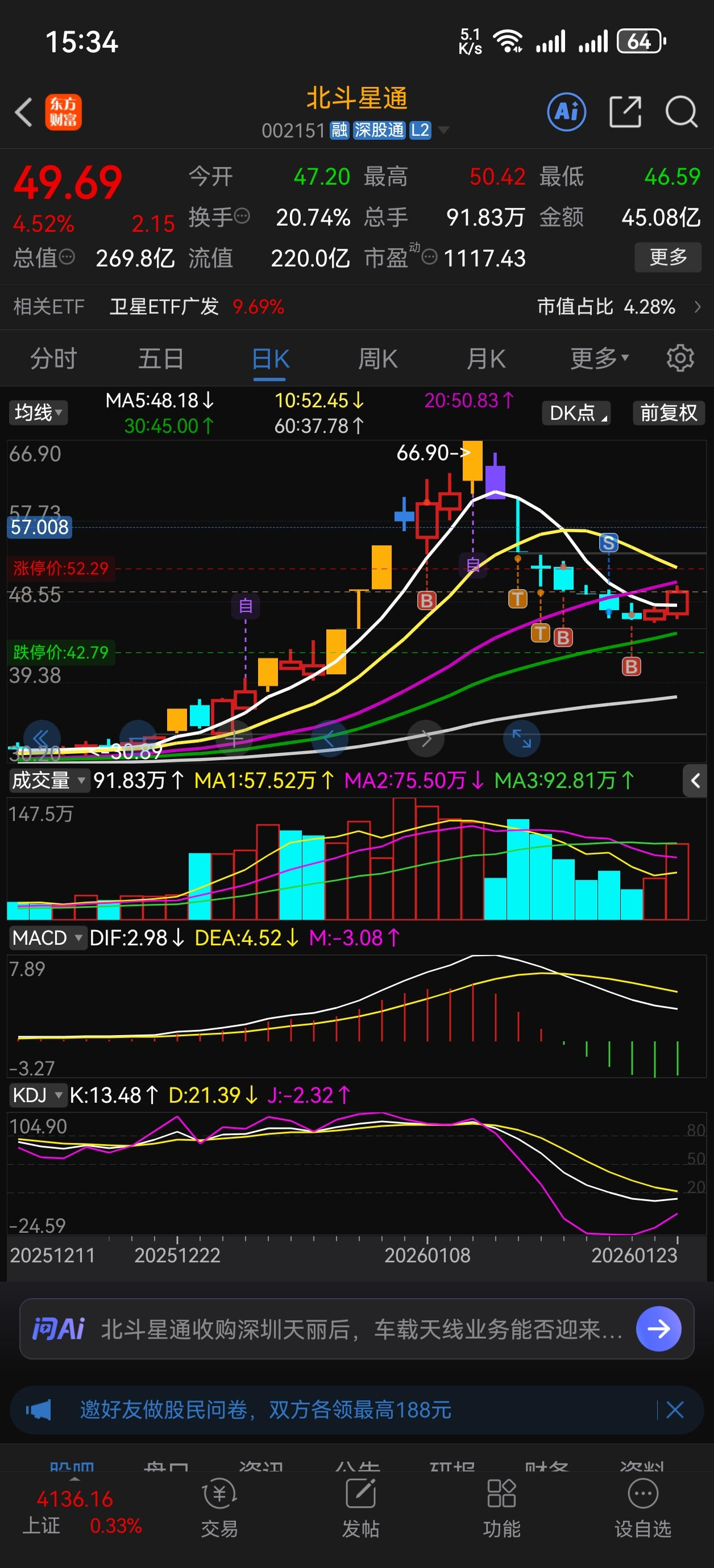
Task: Tap the 融 margin tag
Action: click(339, 130)
